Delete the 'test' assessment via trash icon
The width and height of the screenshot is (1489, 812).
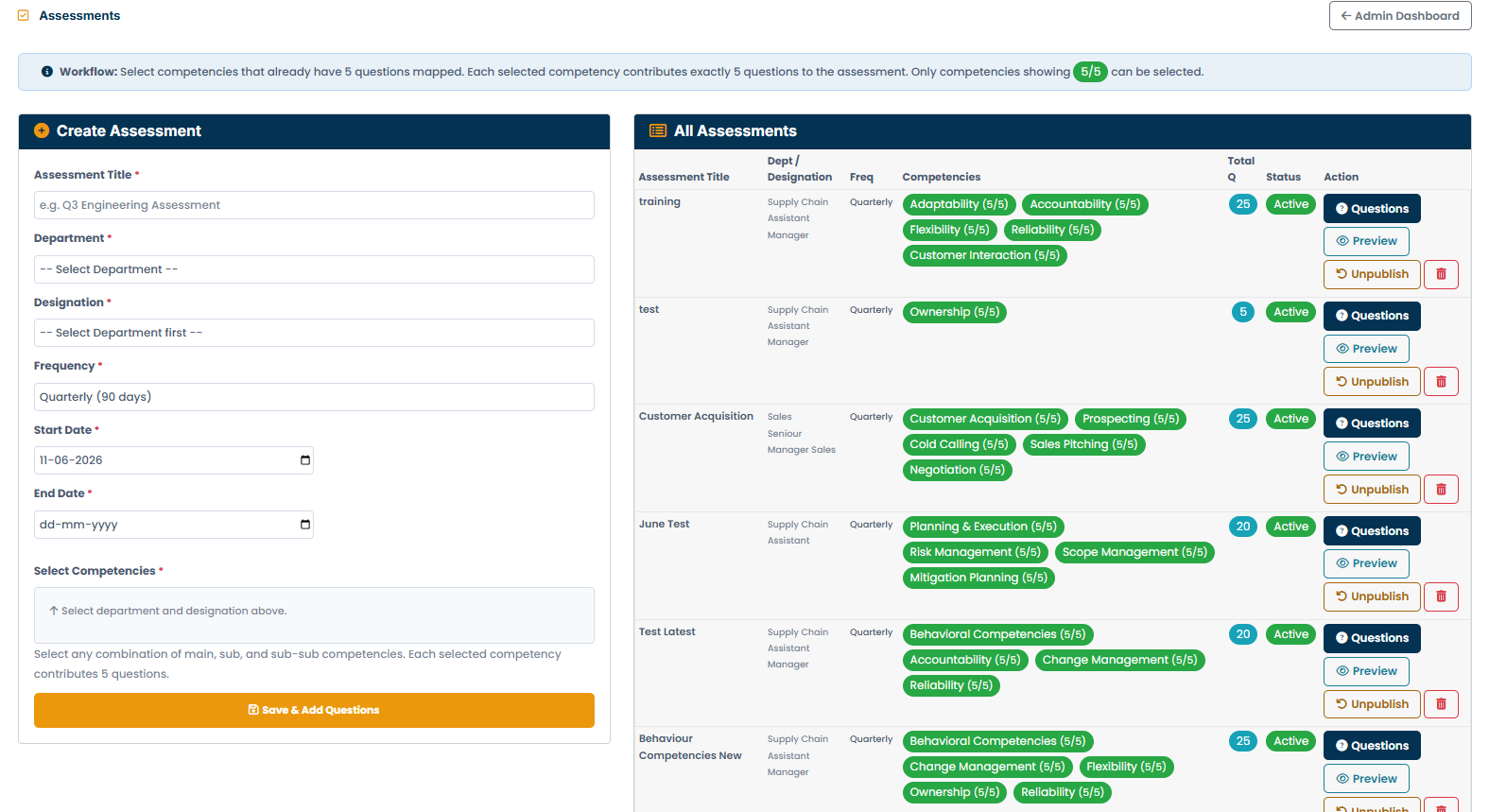(x=1441, y=382)
